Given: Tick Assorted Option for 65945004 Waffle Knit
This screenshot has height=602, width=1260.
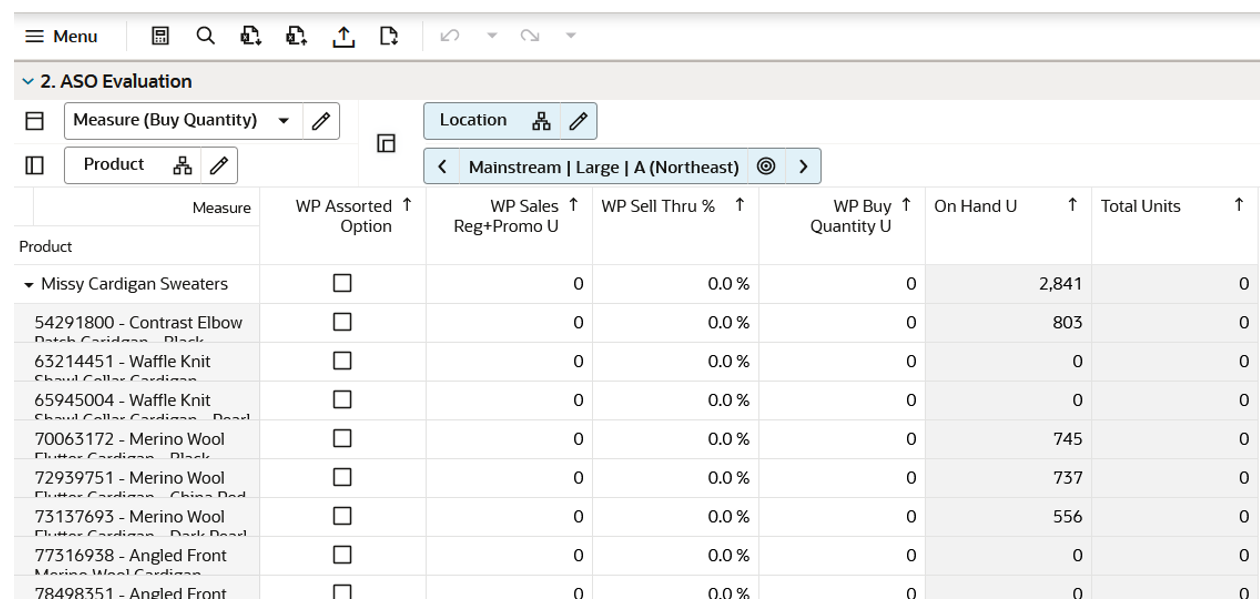Looking at the screenshot, I should tap(342, 400).
